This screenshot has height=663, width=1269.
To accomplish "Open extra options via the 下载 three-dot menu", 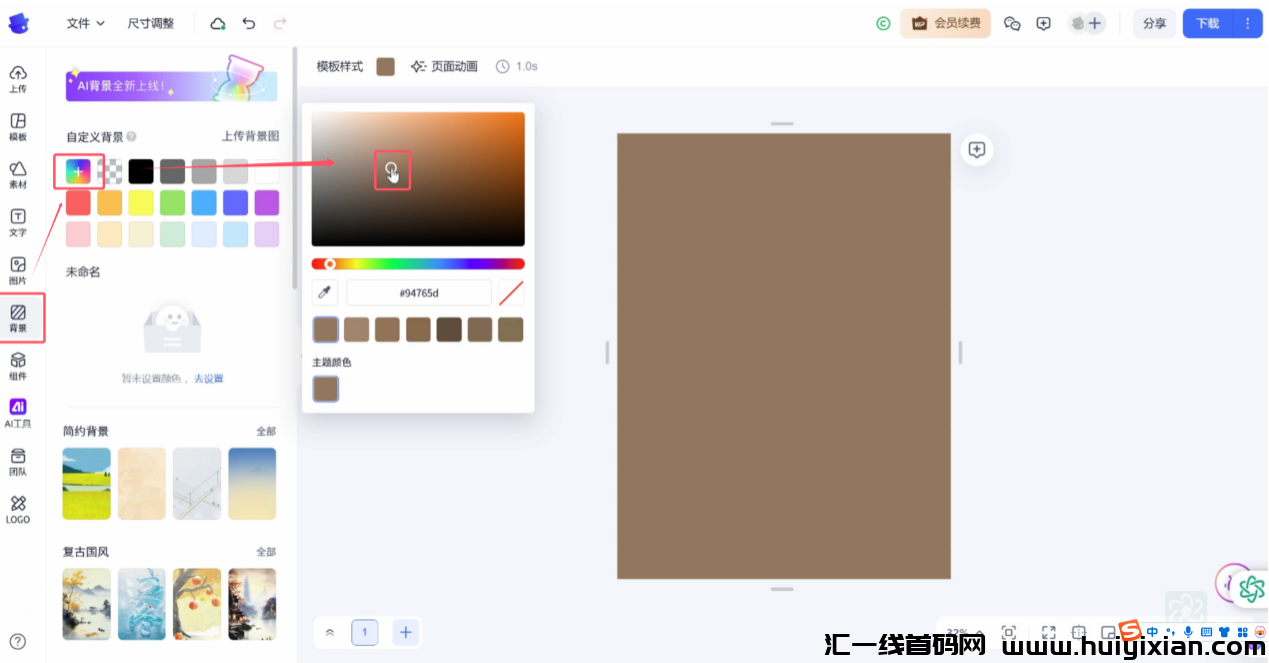I will (x=1247, y=23).
